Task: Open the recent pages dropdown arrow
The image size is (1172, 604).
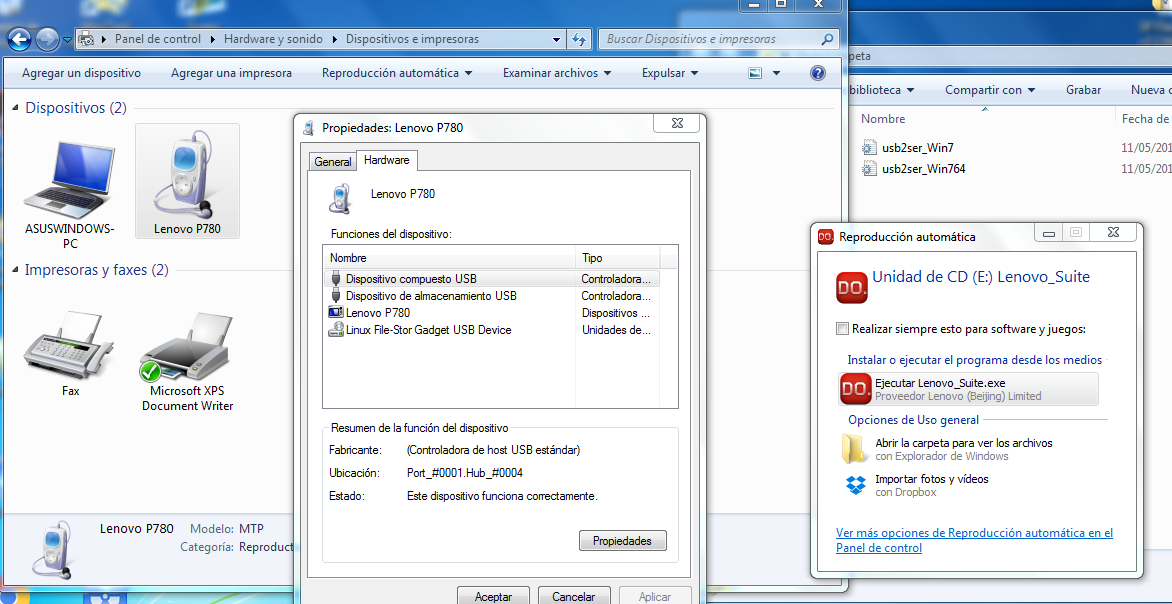Action: [67, 40]
